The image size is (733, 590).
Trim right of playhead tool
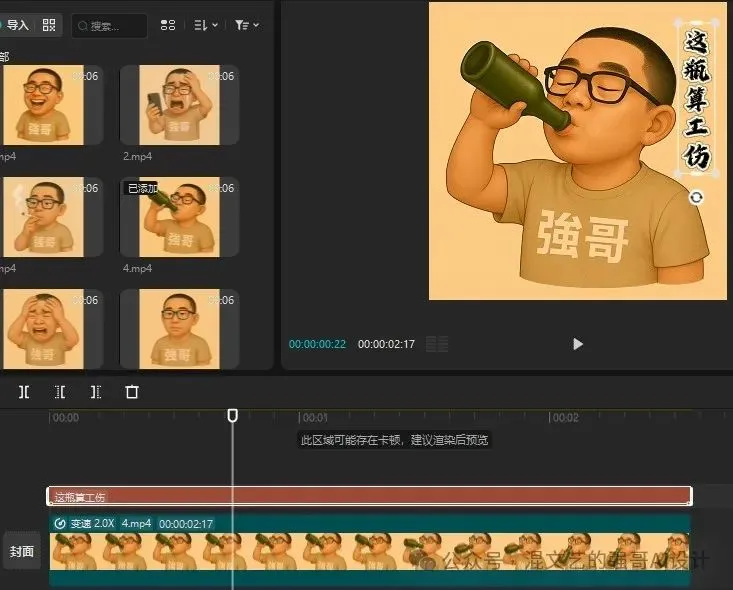[96, 392]
